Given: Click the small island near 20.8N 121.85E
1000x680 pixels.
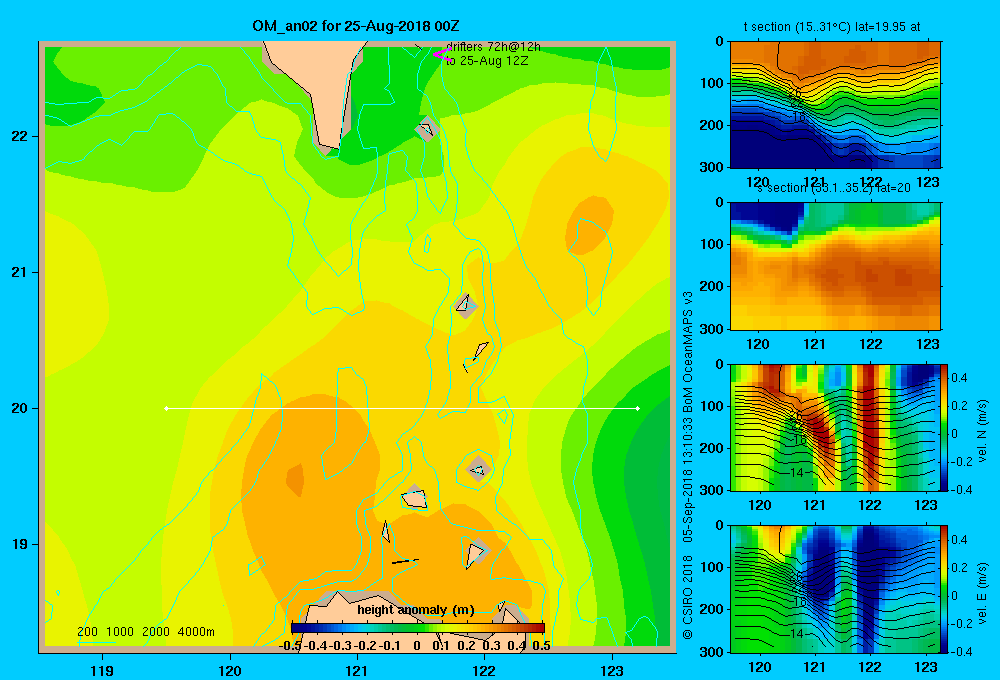Looking at the screenshot, I should [x=465, y=306].
